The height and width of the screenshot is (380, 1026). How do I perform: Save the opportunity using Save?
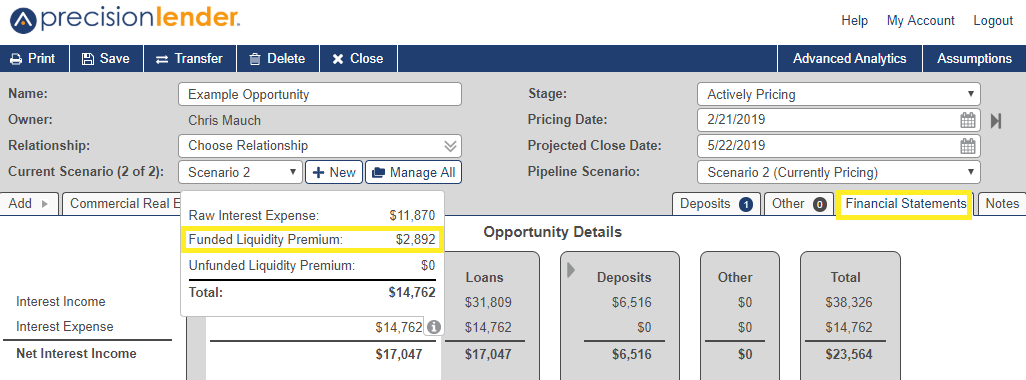(106, 58)
